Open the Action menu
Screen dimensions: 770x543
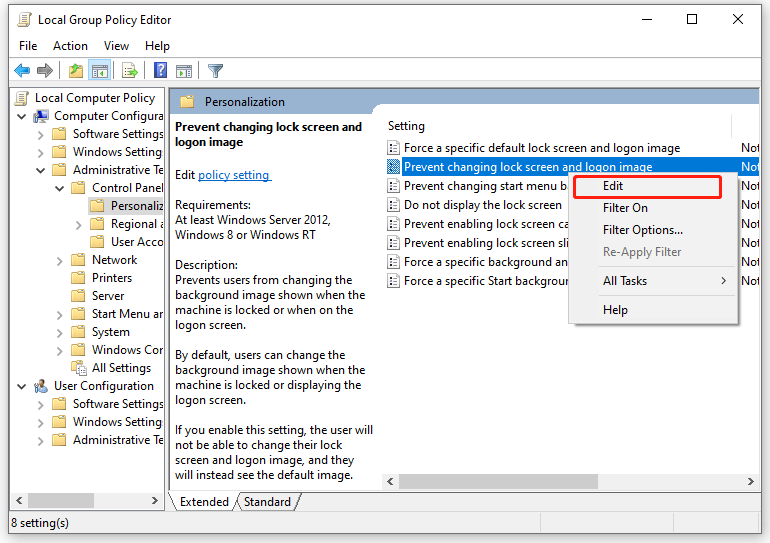(x=70, y=46)
